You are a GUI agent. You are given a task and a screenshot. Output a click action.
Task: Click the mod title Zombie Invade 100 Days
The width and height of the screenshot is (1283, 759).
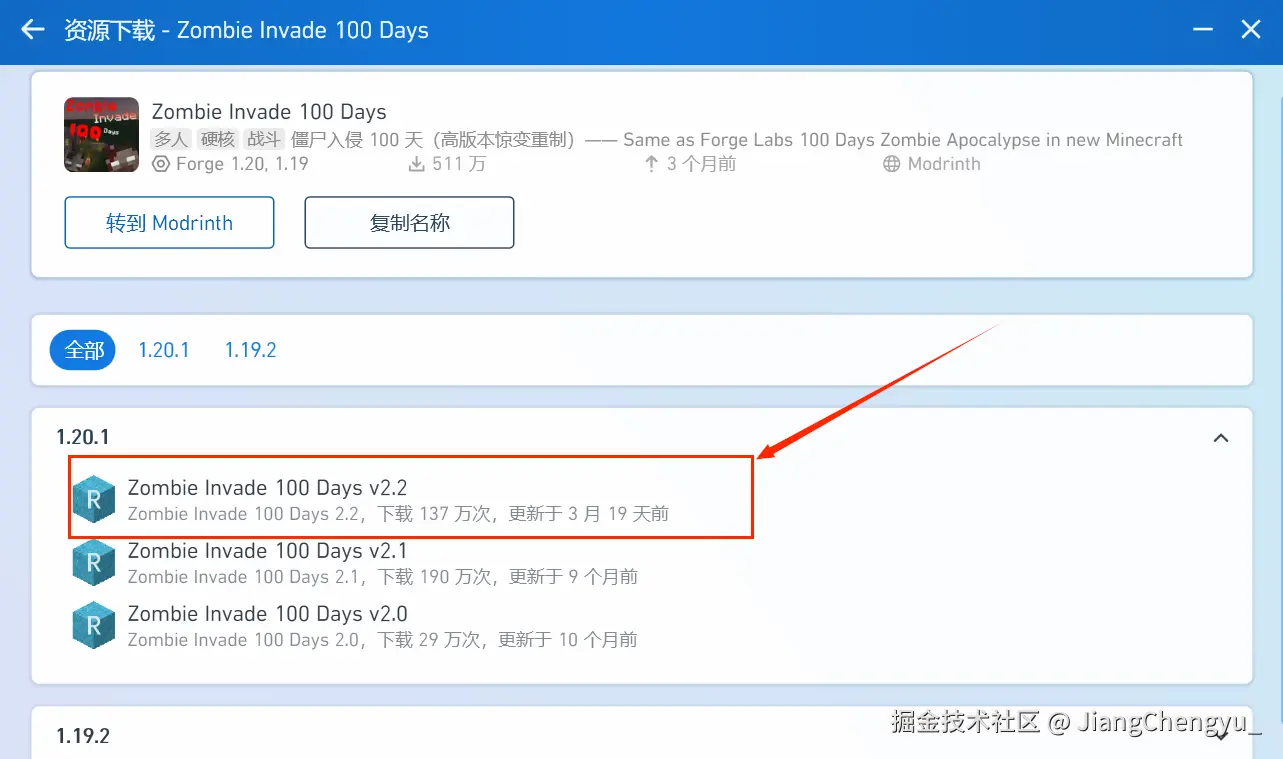coord(269,111)
